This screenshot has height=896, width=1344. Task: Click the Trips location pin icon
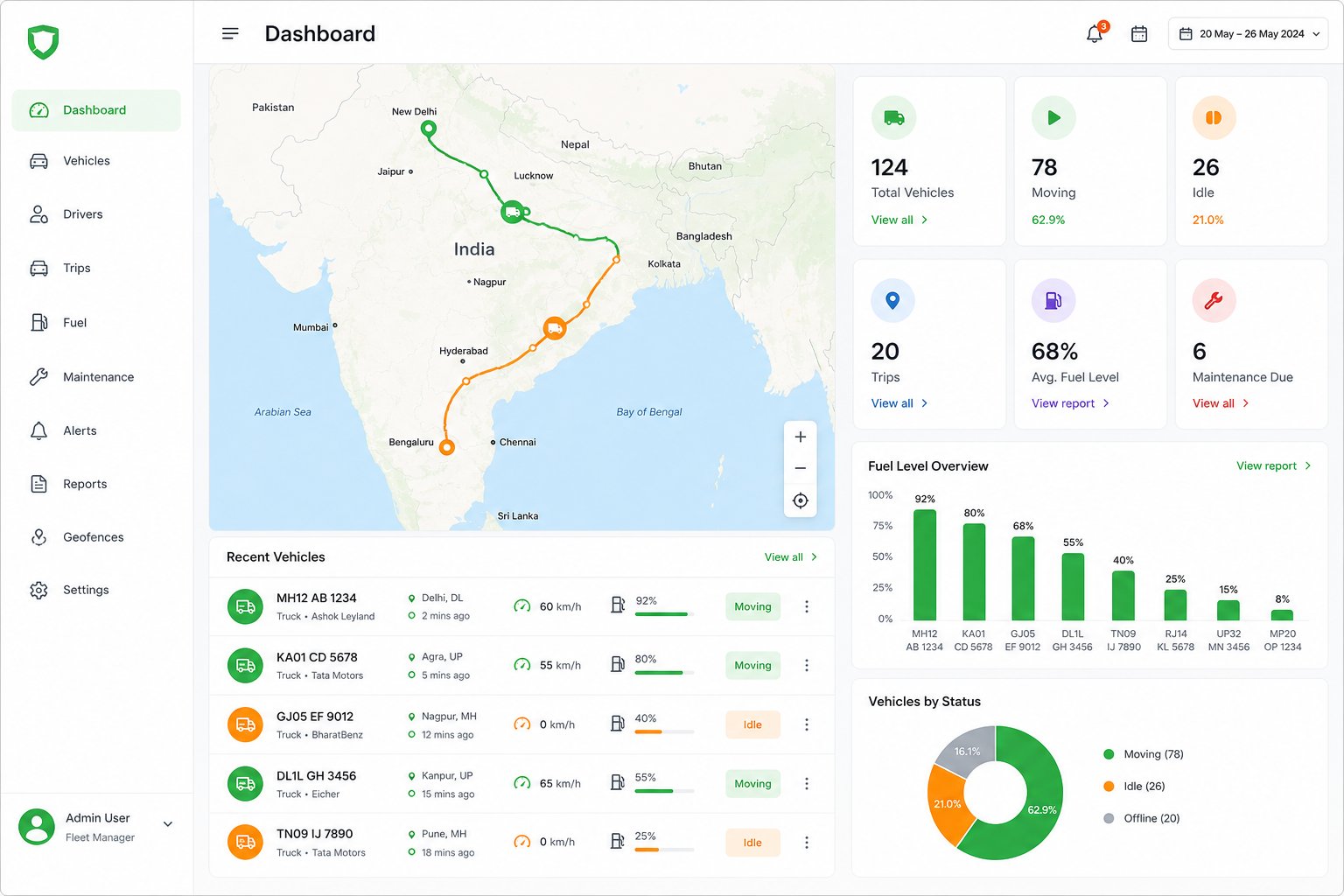coord(892,301)
